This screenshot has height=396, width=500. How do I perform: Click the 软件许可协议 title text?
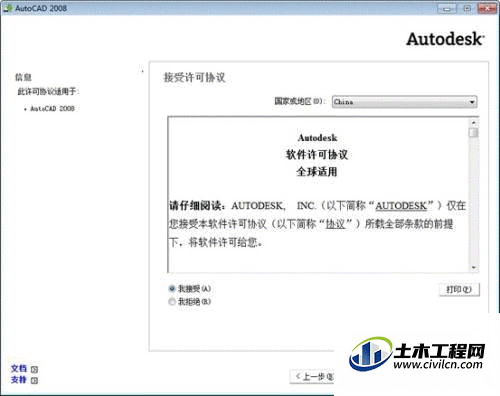tap(317, 155)
